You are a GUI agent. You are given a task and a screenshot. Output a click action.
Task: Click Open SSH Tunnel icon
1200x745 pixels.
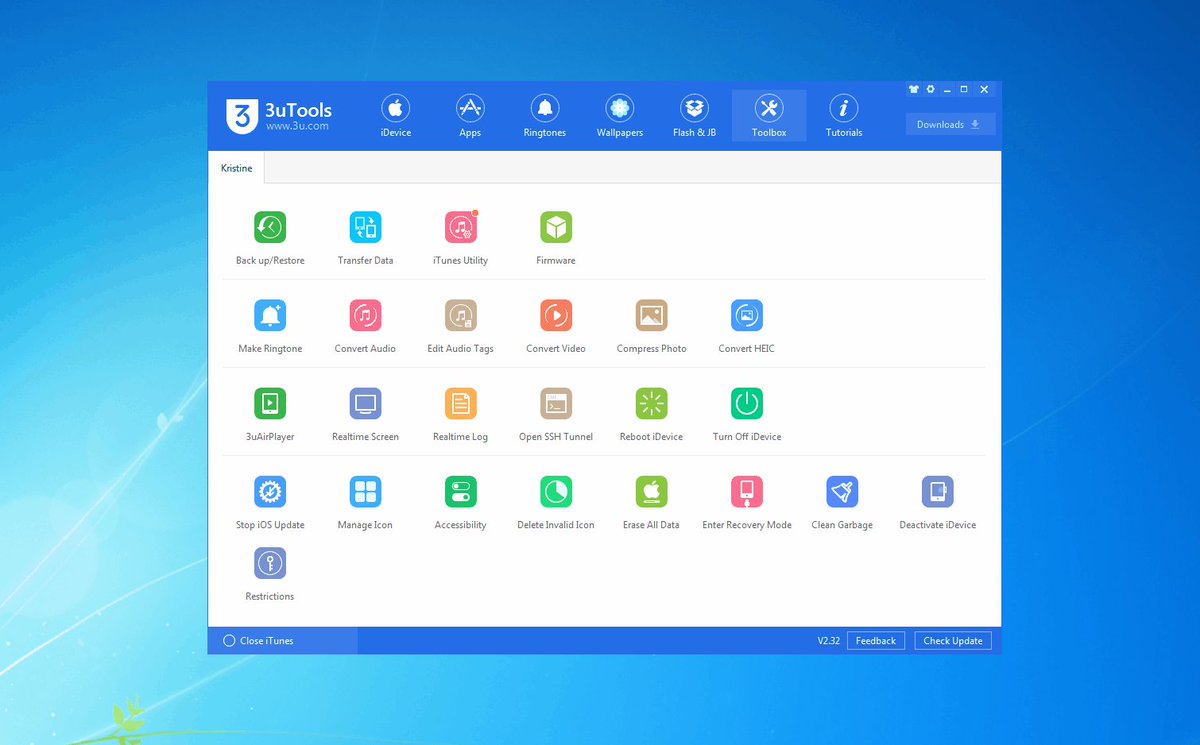556,404
